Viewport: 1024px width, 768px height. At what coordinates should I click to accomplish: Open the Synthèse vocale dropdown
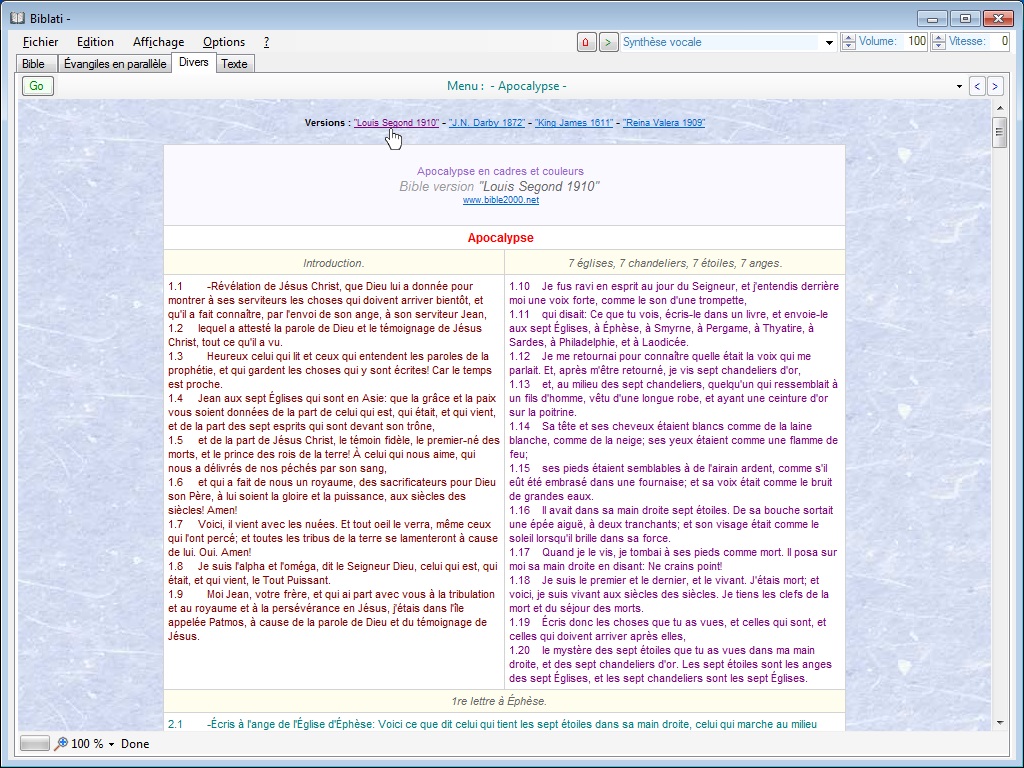tap(829, 42)
